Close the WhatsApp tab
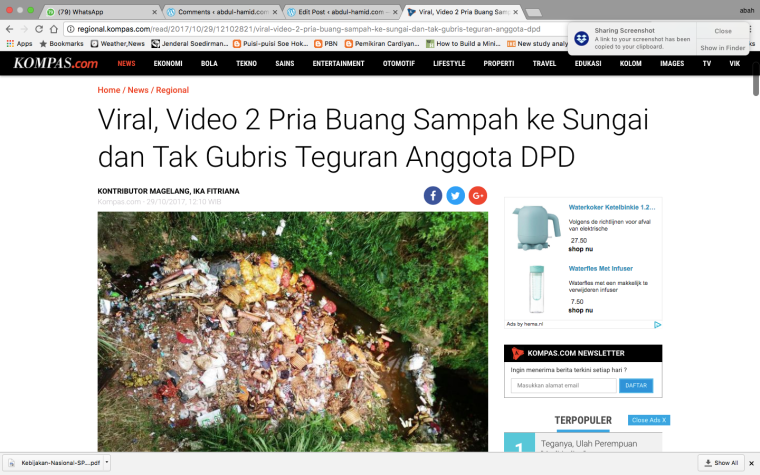Screen dimensions: 760x475 155,12
